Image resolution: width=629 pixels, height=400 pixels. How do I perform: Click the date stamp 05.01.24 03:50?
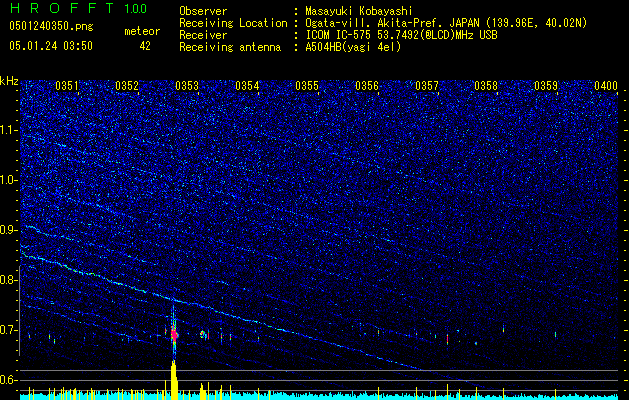coord(51,46)
